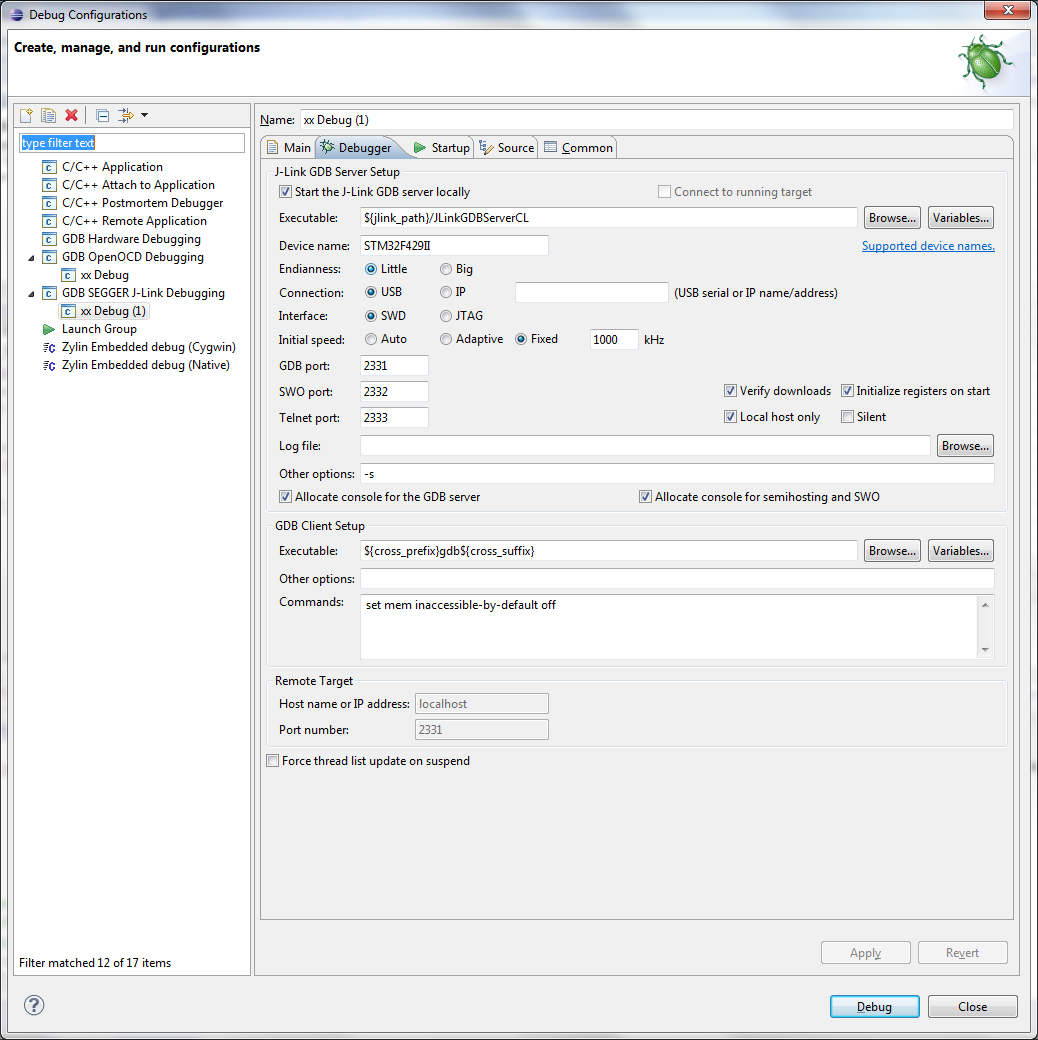
Task: Click the help question mark icon
Action: [34, 1005]
